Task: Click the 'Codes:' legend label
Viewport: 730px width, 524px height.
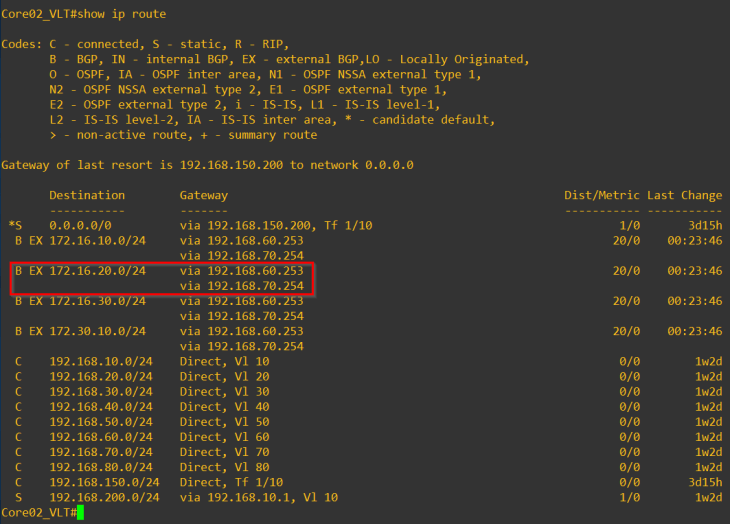Action: coord(21,45)
